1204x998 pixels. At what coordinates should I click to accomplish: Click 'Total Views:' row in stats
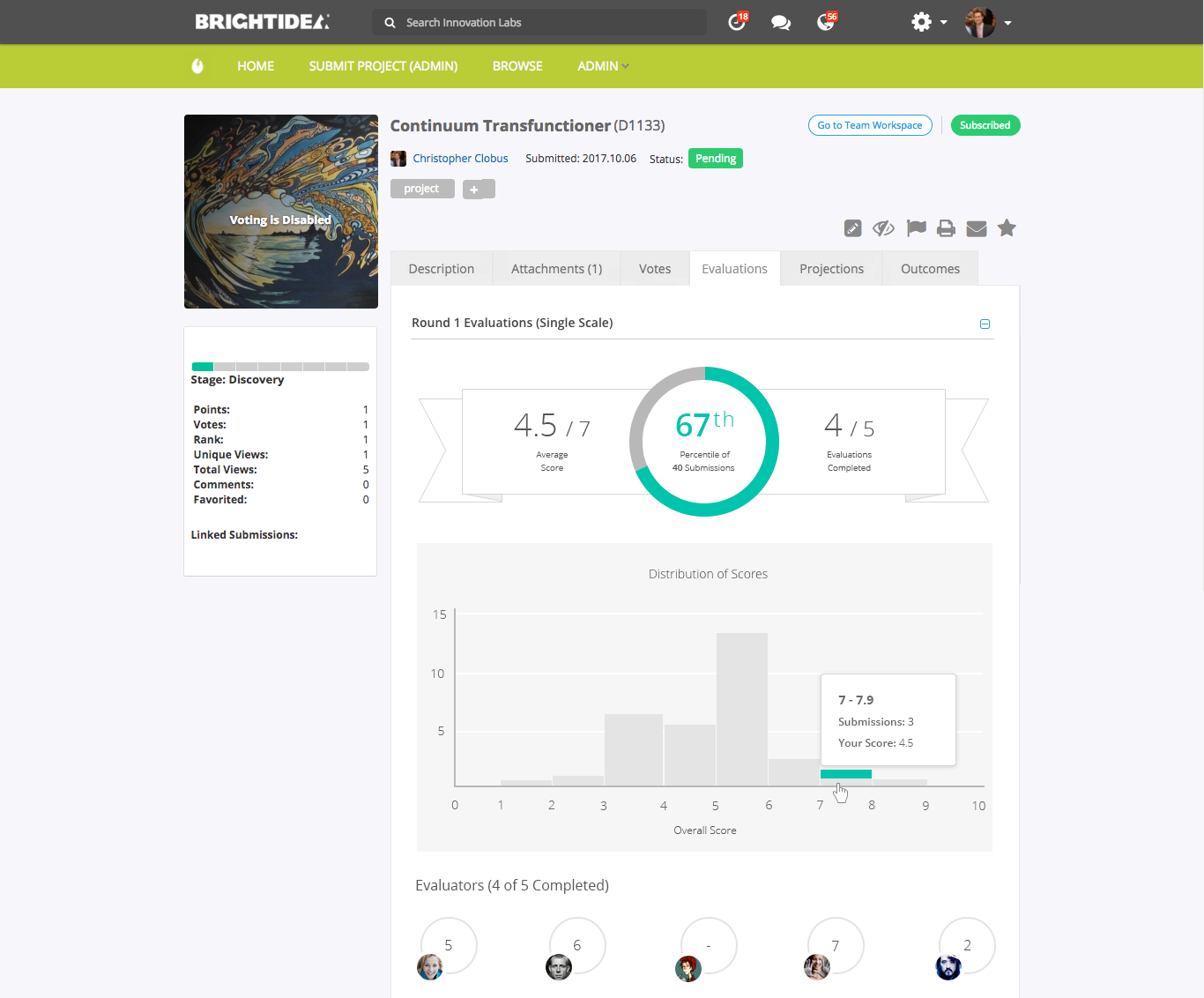[280, 470]
